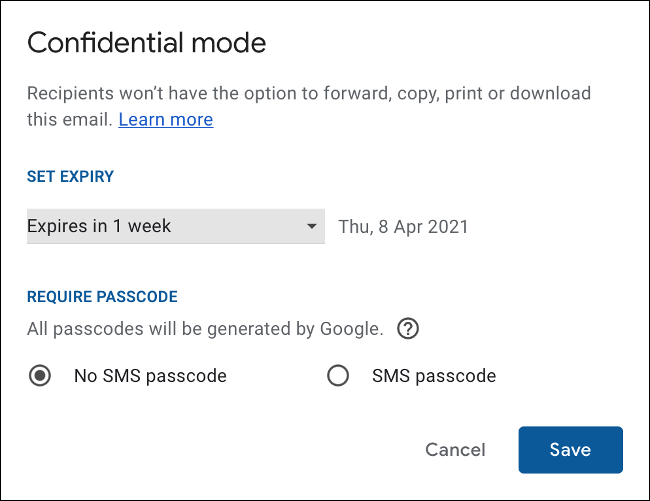Select the SMS passcode radio button
This screenshot has width=650, height=501.
click(x=338, y=376)
